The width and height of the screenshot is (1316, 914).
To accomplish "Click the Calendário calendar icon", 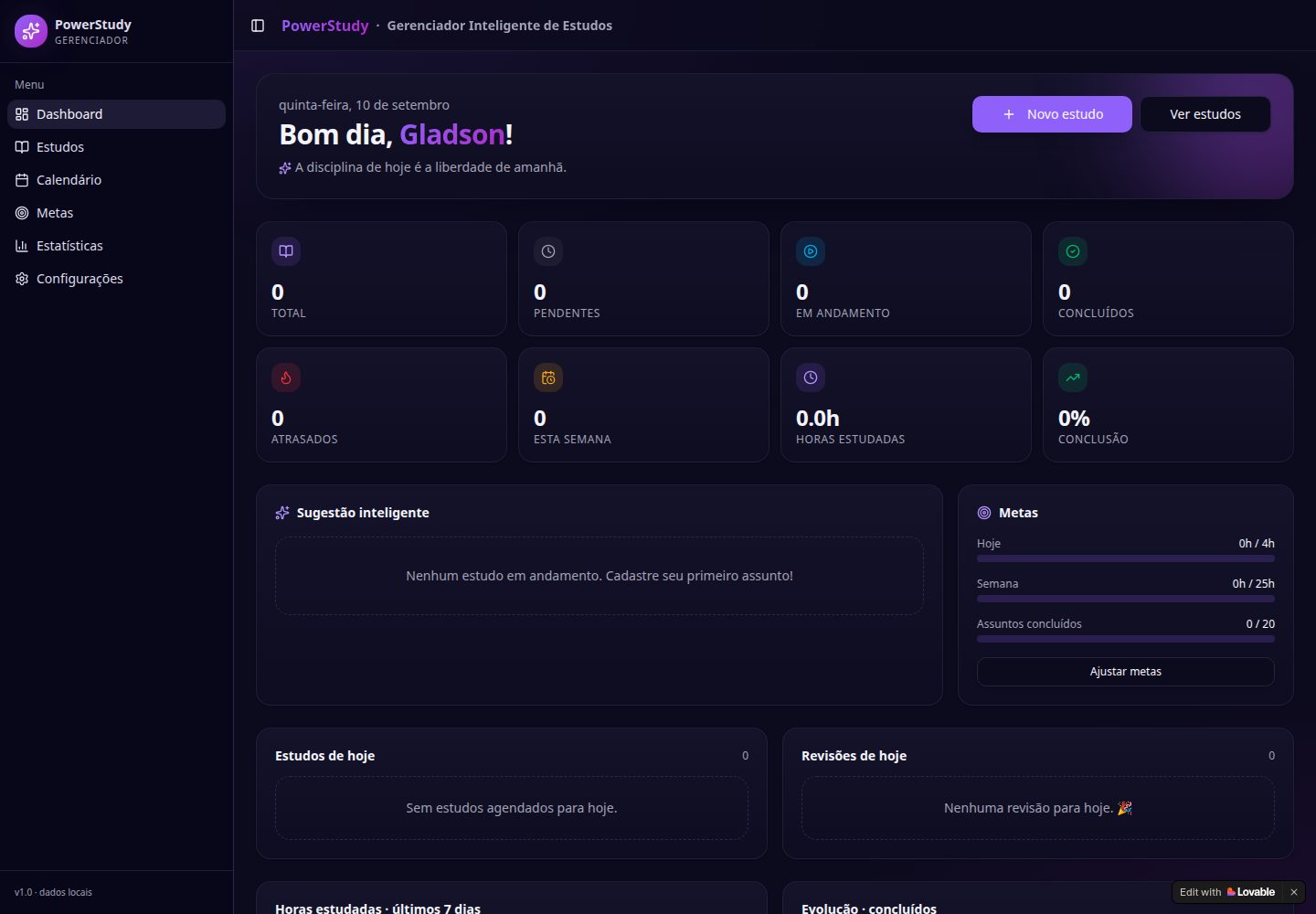I will (22, 180).
